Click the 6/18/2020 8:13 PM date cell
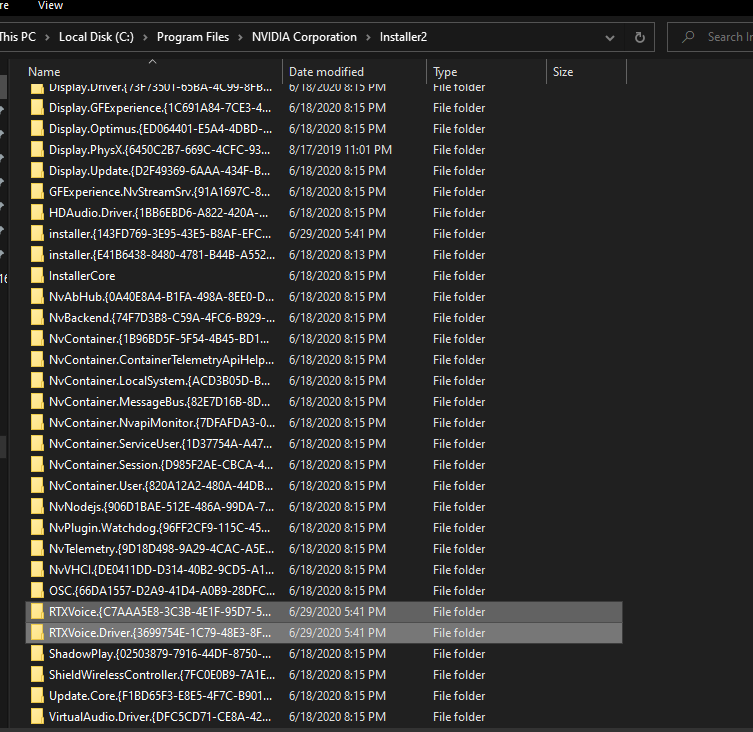Screen dimensions: 753x732 click(337, 255)
